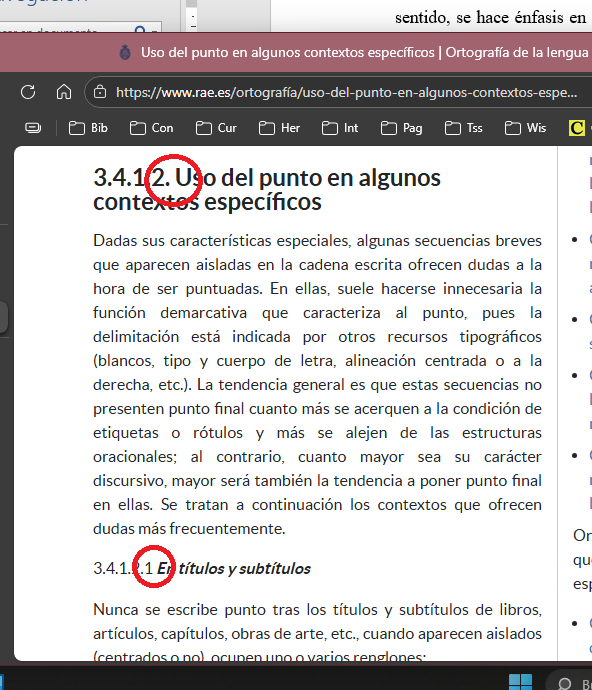Click heading 3.4.1.2. Uso del punto
Image resolution: width=592 pixels, height=690 pixels.
click(x=267, y=190)
